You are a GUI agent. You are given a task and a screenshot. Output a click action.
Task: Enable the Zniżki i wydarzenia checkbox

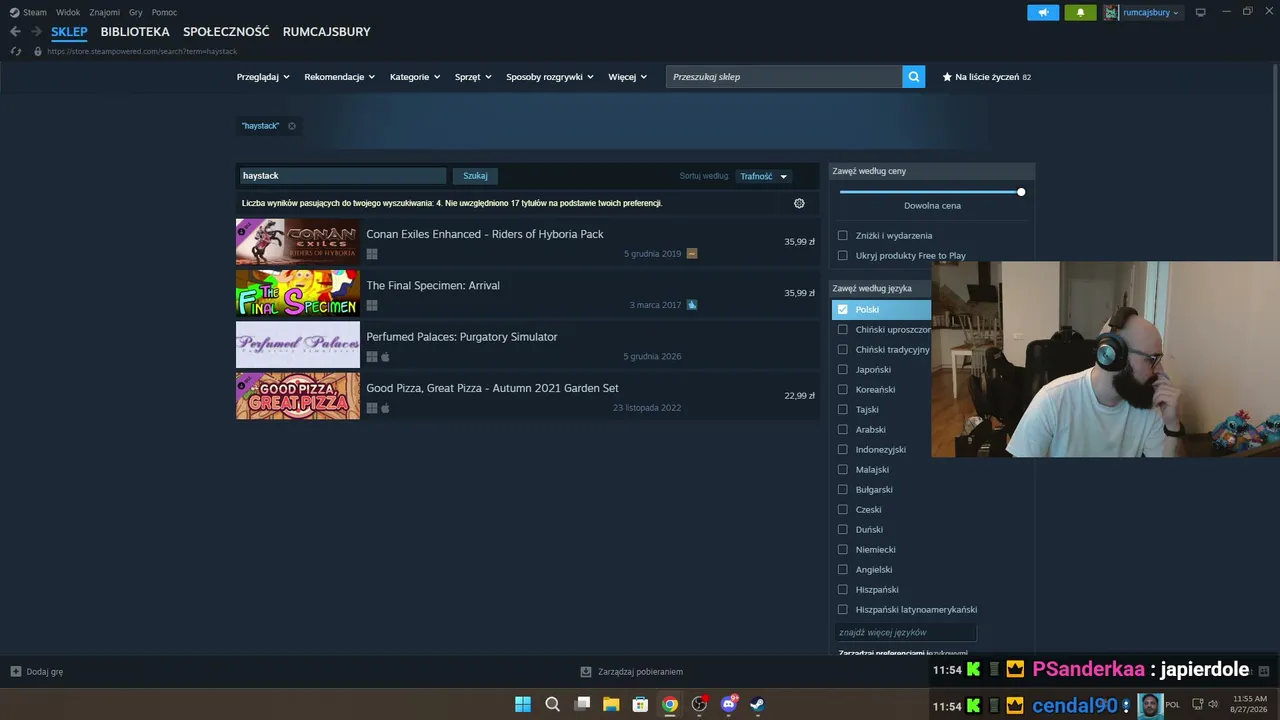[842, 236]
